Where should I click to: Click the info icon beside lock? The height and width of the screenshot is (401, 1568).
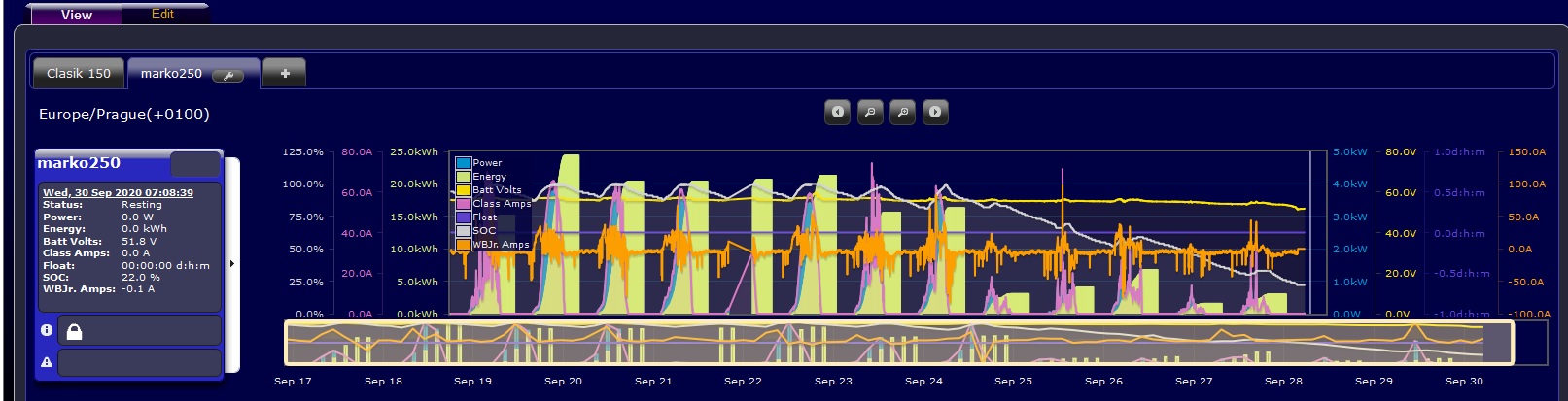click(x=46, y=330)
